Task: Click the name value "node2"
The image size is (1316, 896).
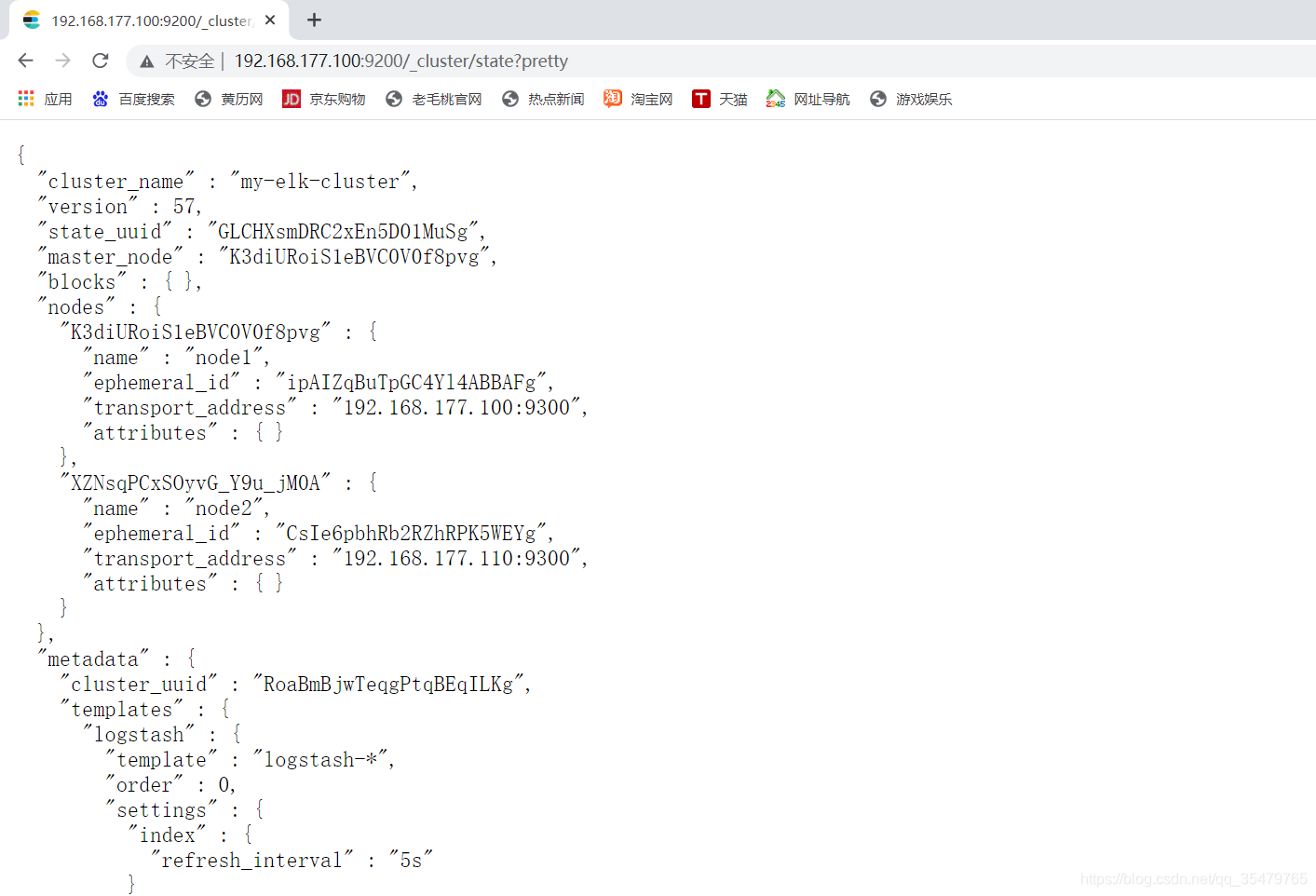Action: 224,508
